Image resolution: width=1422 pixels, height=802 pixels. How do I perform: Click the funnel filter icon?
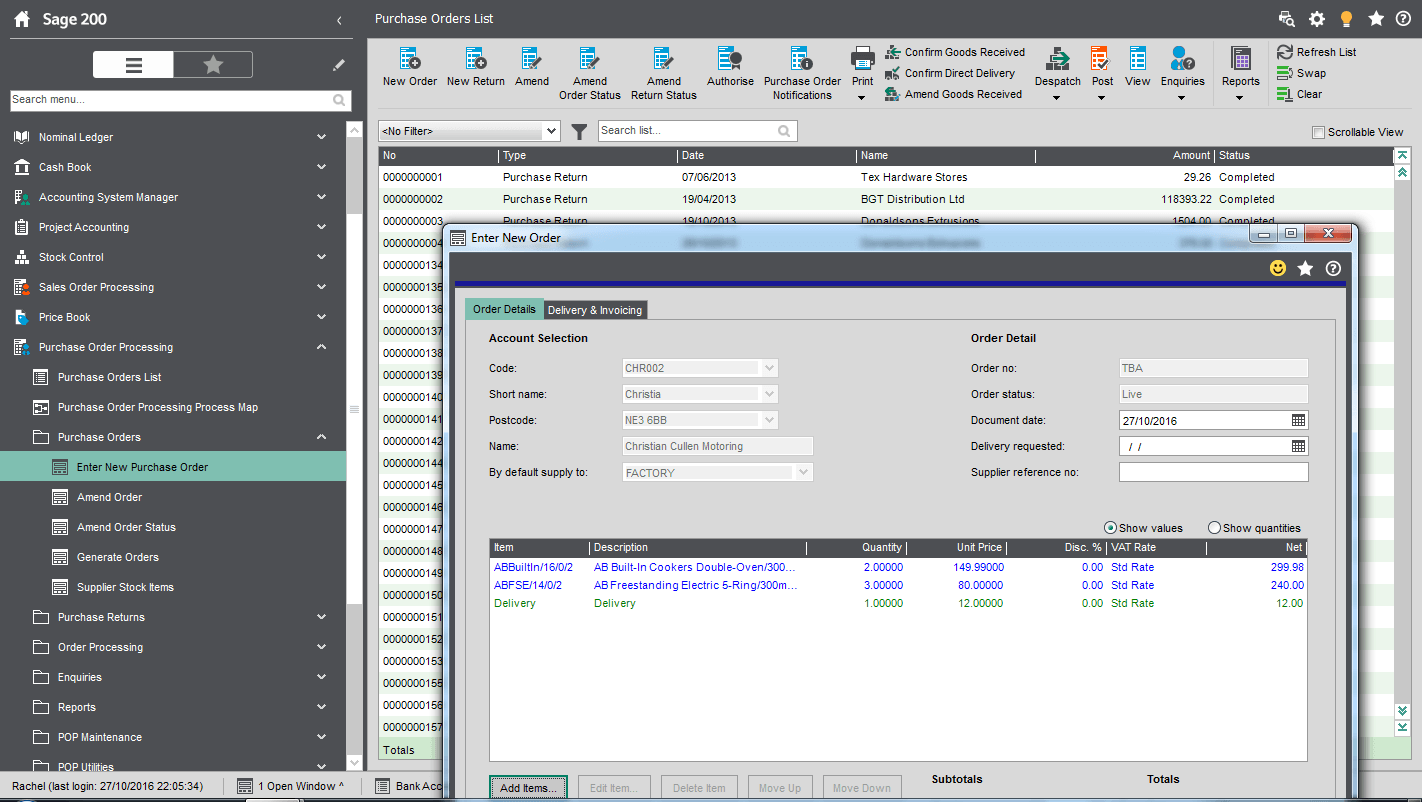[x=579, y=131]
